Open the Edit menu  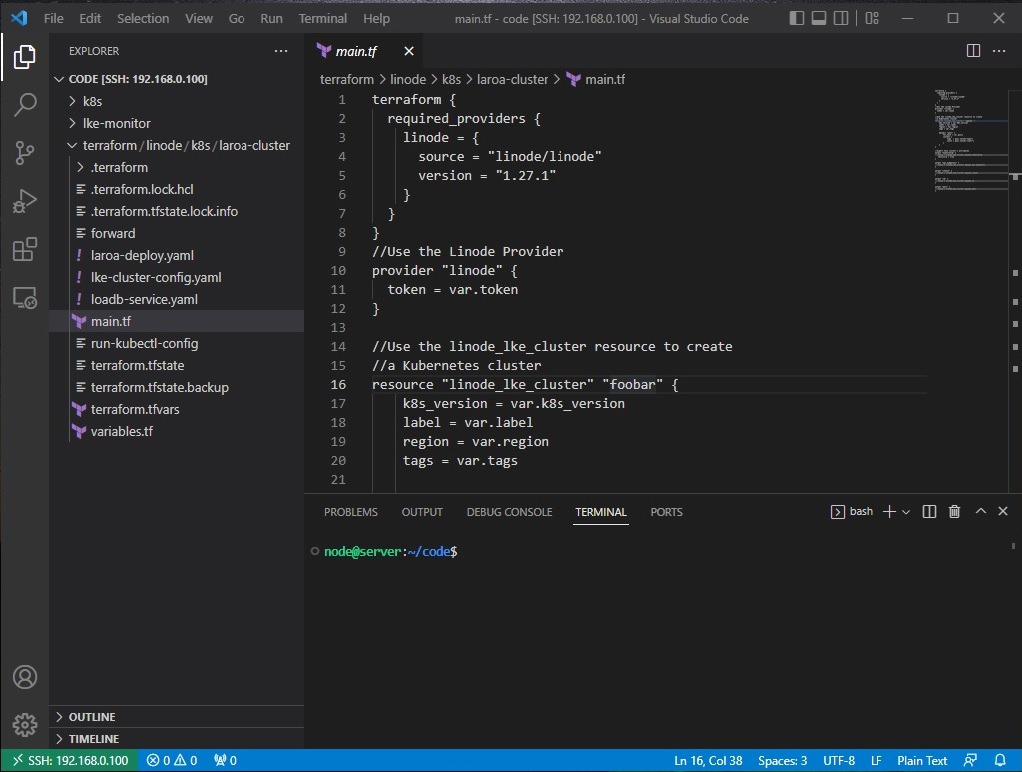(90, 18)
